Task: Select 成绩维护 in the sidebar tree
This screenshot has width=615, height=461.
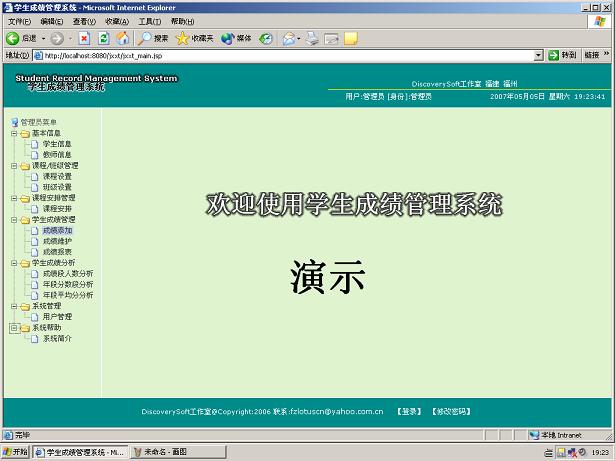Action: pos(57,241)
